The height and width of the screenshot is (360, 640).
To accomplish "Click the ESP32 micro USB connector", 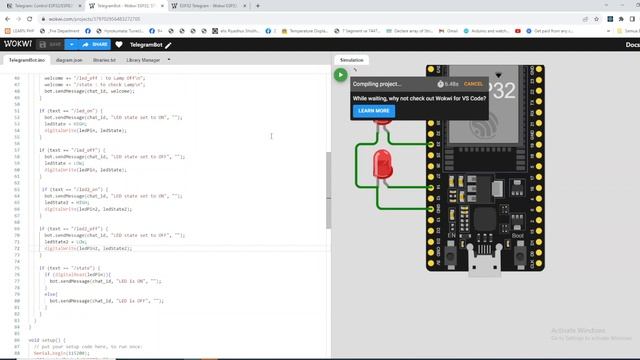I will tap(484, 260).
